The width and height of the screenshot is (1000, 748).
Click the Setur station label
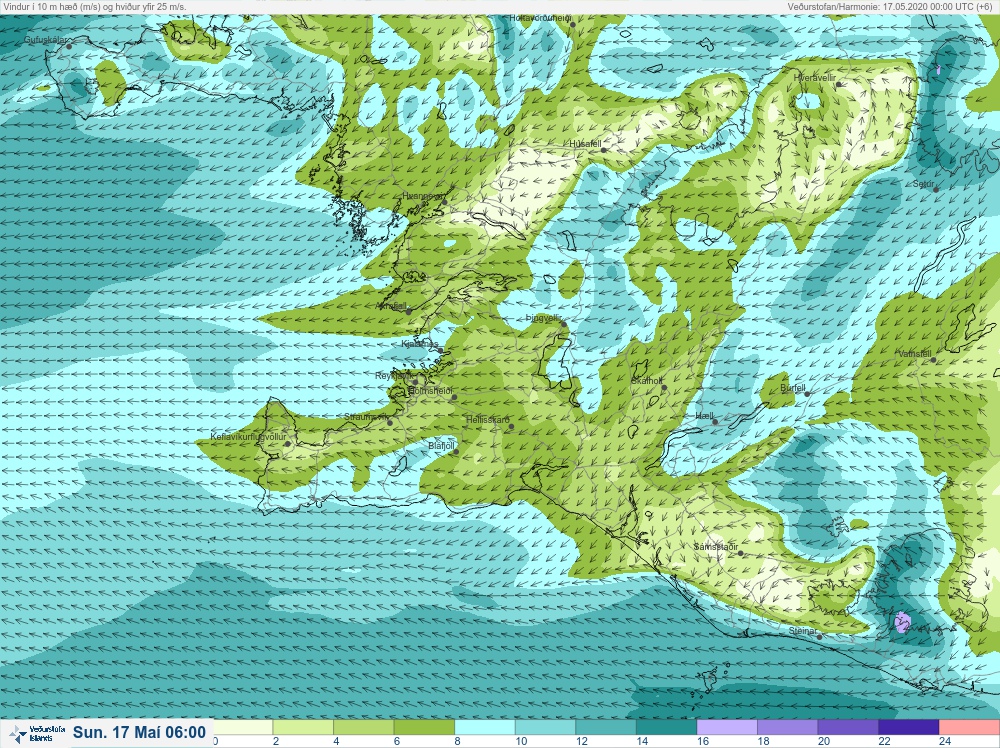pyautogui.click(x=923, y=184)
